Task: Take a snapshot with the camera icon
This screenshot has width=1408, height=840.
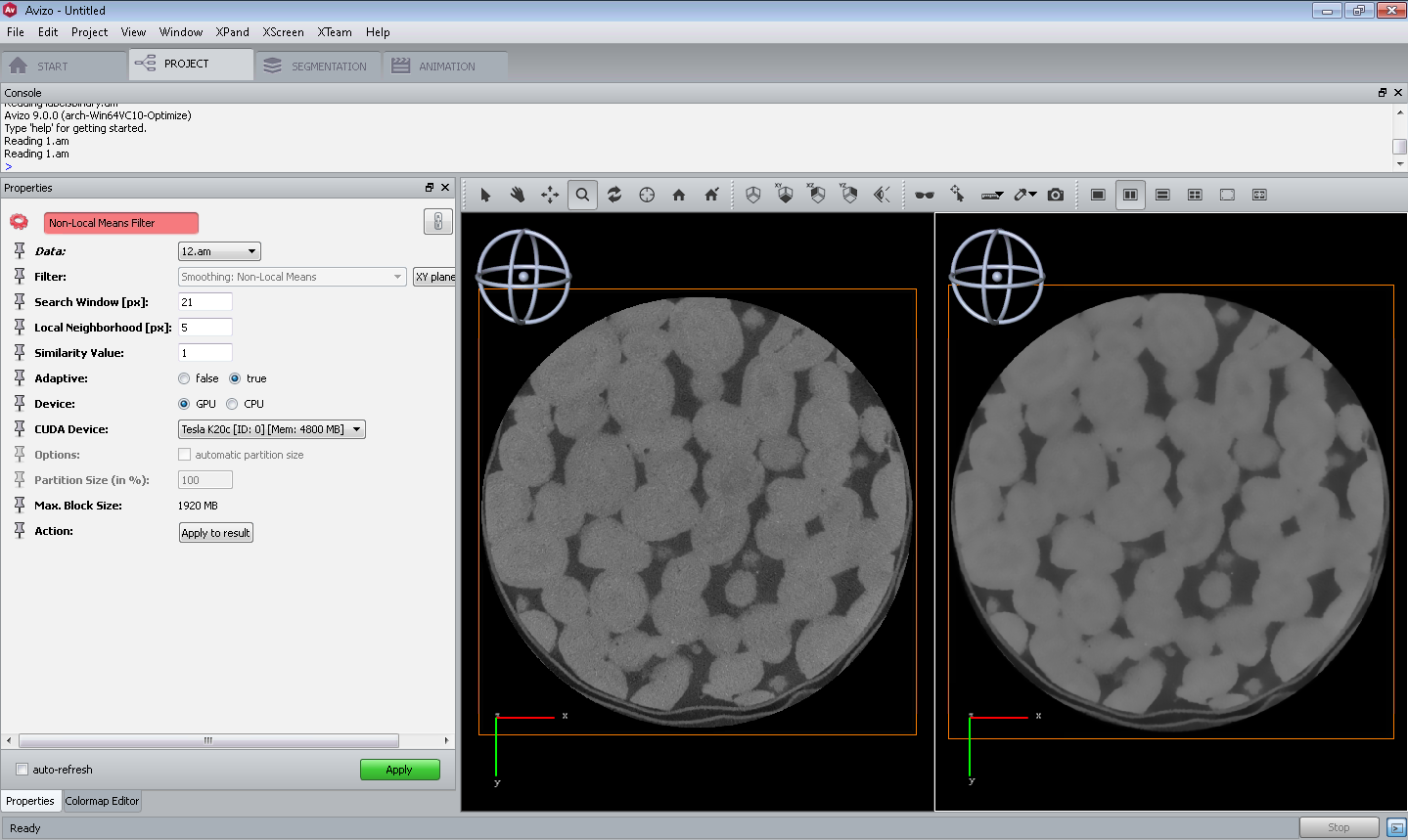Action: (x=1055, y=195)
